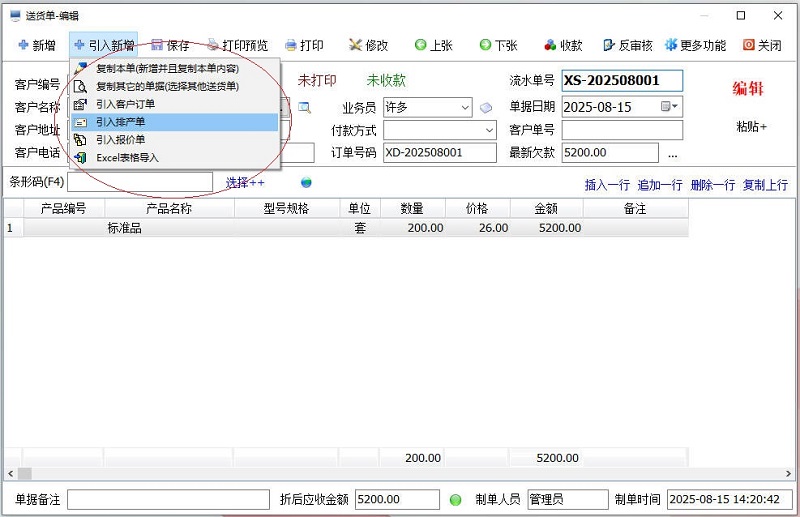
Task: Click the 产品编号 column header
Action: (63, 208)
